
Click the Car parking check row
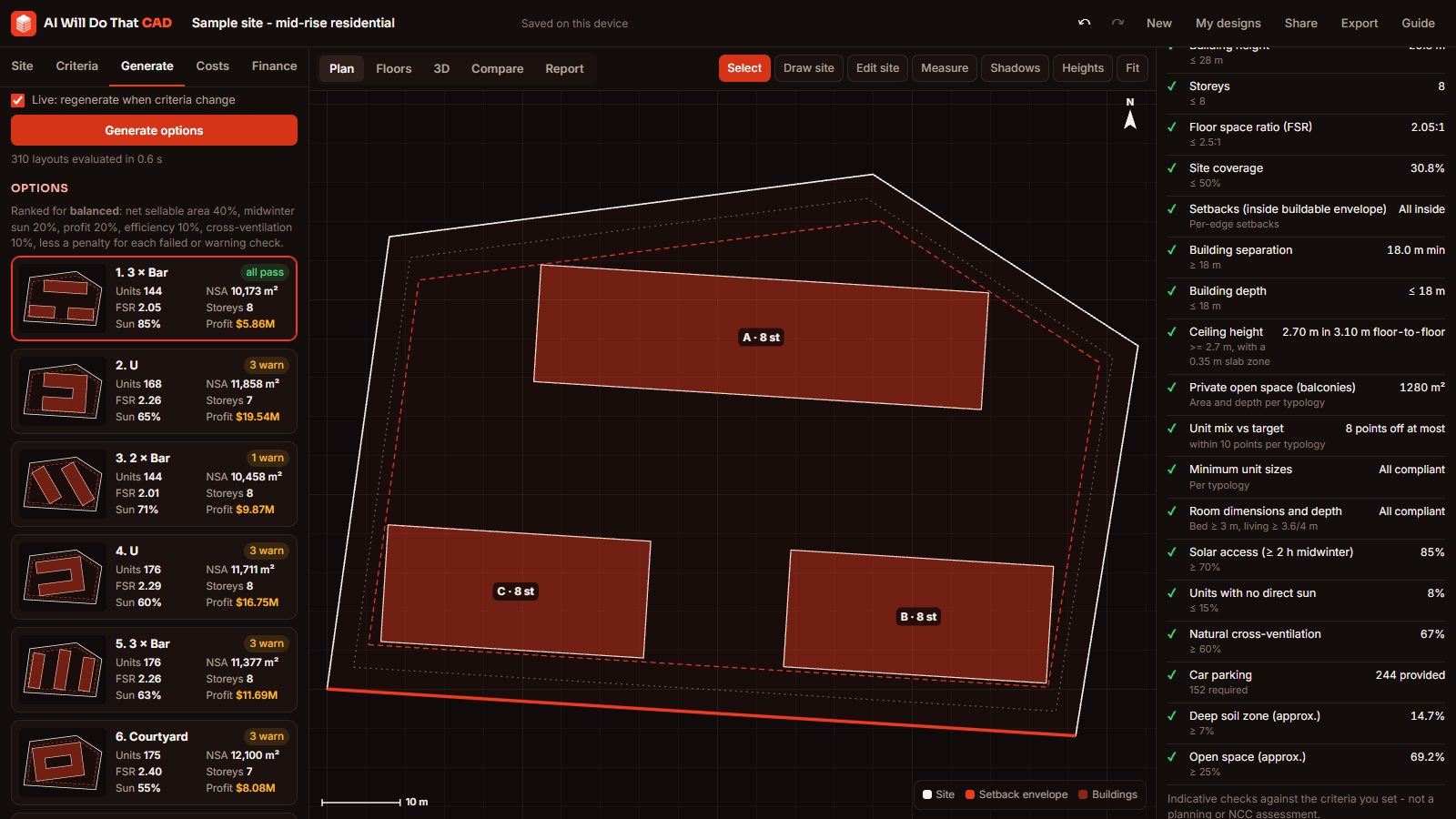[x=1306, y=682]
